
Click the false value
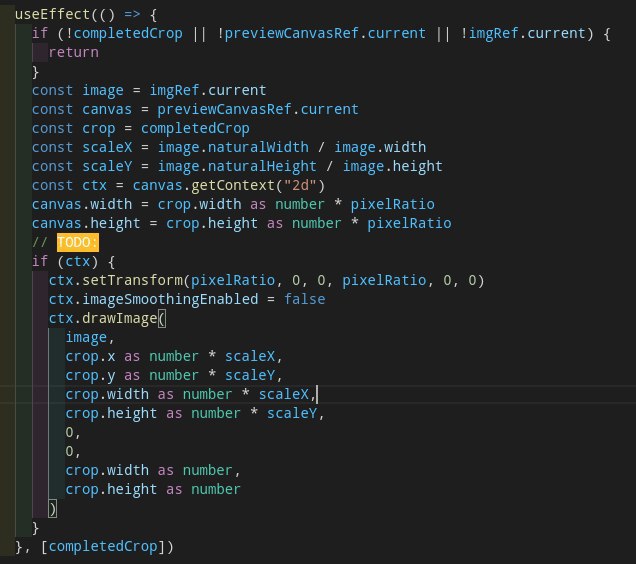coord(304,299)
